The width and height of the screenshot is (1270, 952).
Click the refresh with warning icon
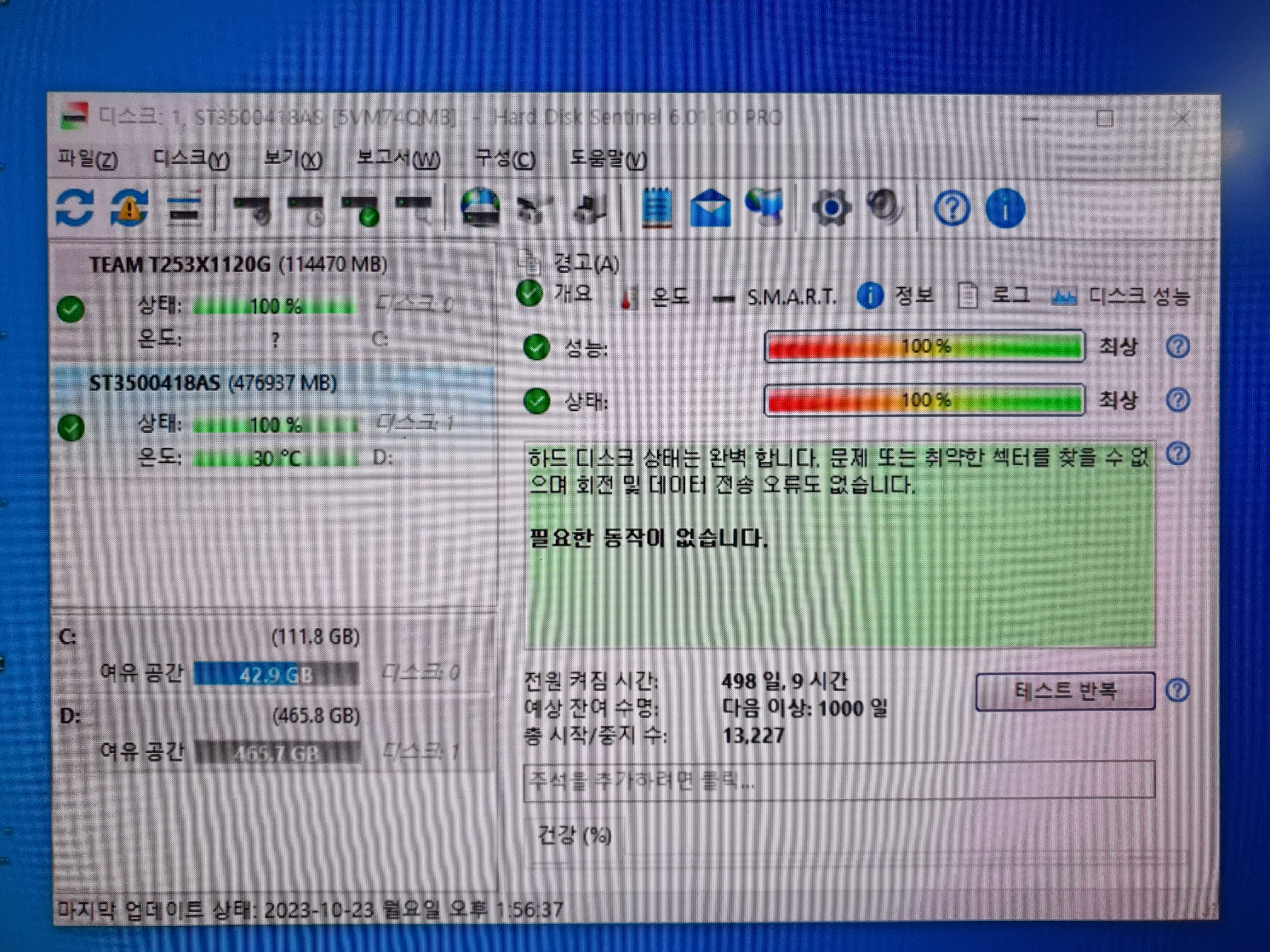pos(130,208)
